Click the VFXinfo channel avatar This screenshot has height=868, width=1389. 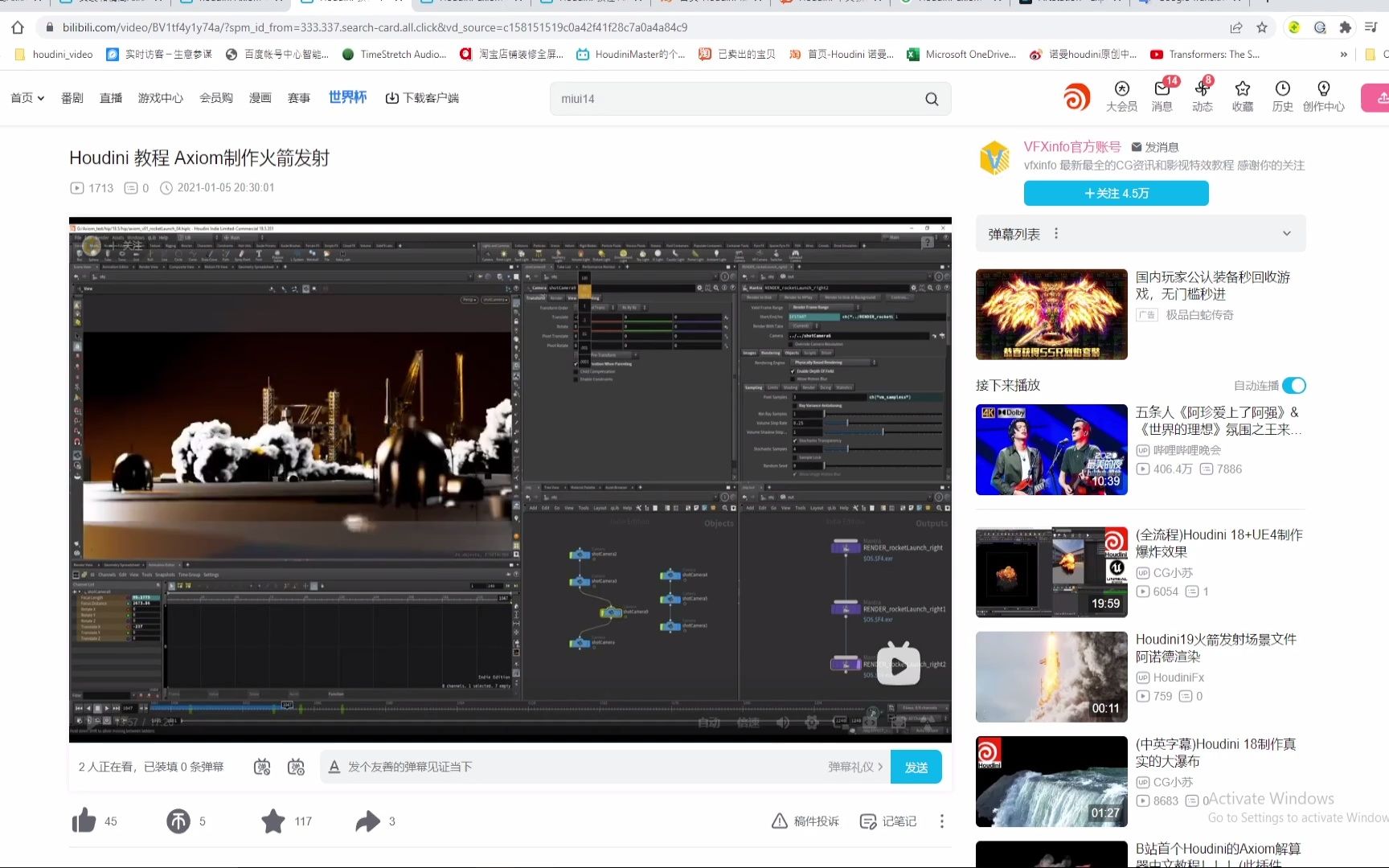click(995, 158)
